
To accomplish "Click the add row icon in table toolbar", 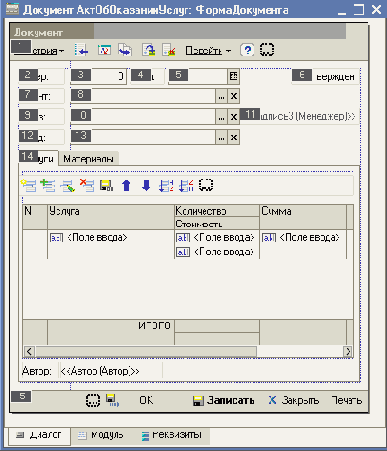I will point(29,185).
